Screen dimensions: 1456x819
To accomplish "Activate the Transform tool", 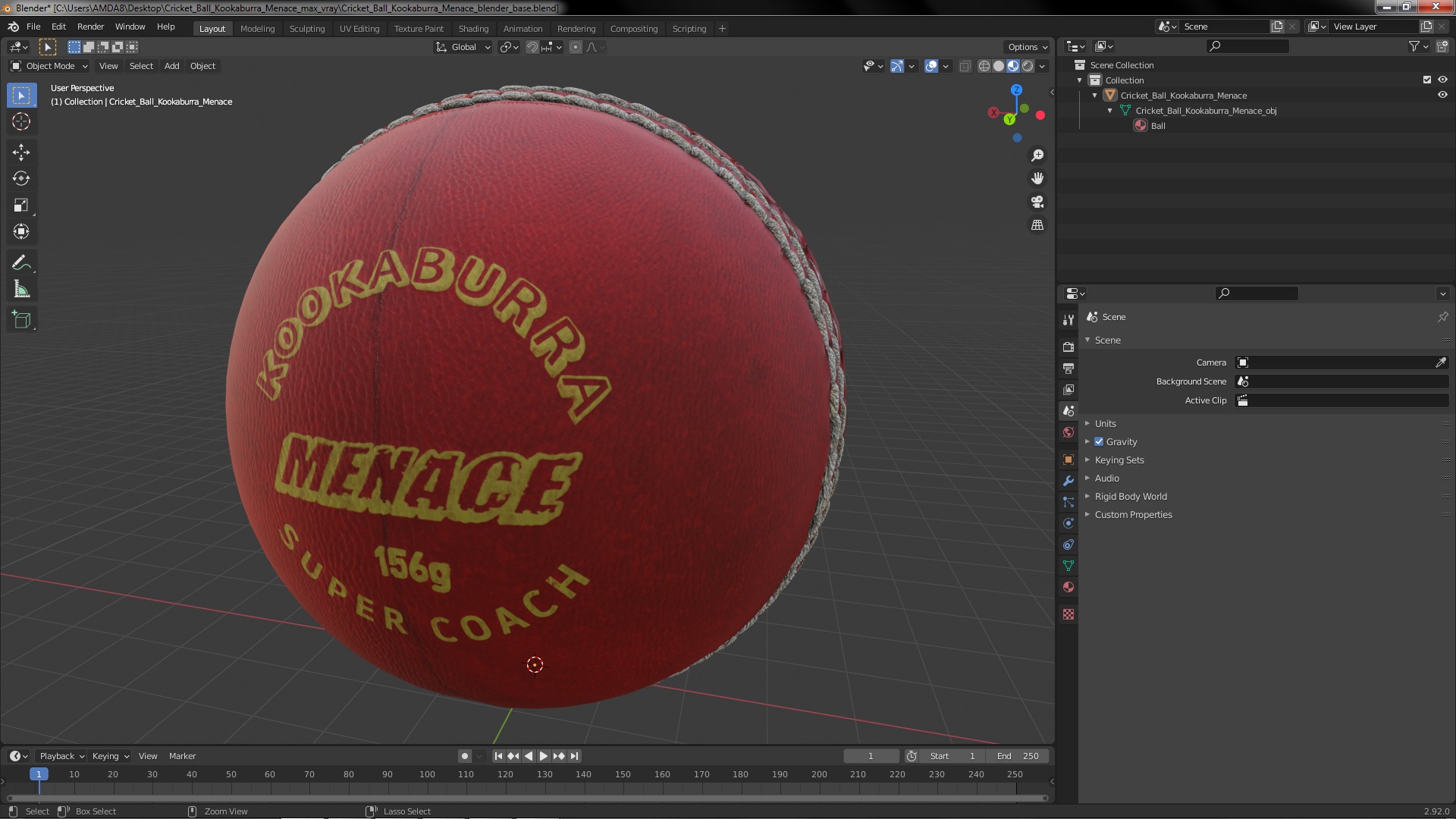I will click(21, 231).
